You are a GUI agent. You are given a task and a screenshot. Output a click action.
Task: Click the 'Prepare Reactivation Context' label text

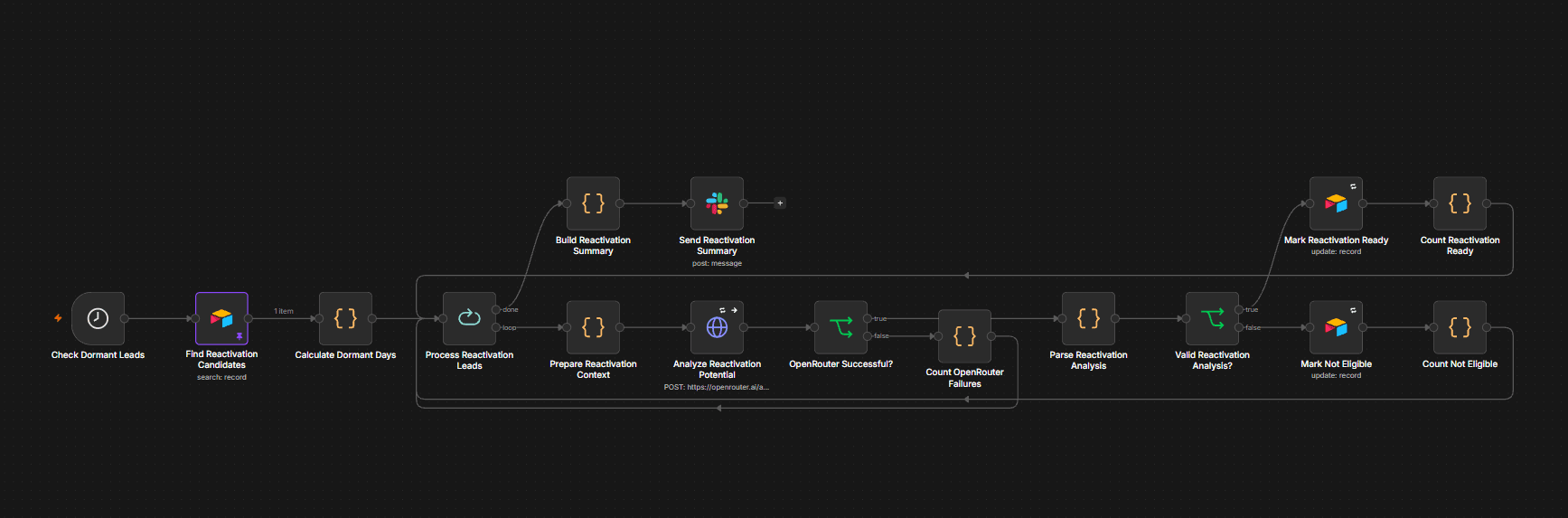[x=593, y=369]
